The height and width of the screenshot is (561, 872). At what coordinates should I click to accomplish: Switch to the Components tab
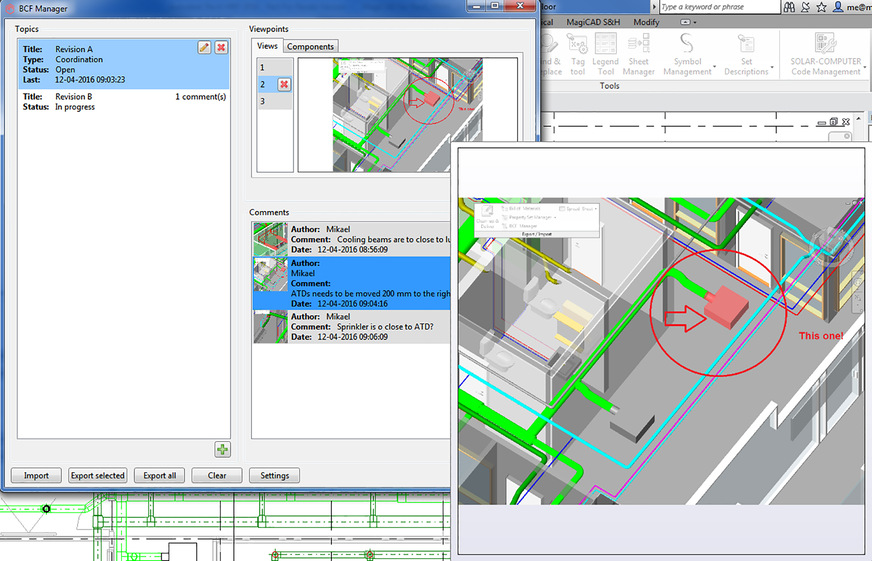pos(311,46)
